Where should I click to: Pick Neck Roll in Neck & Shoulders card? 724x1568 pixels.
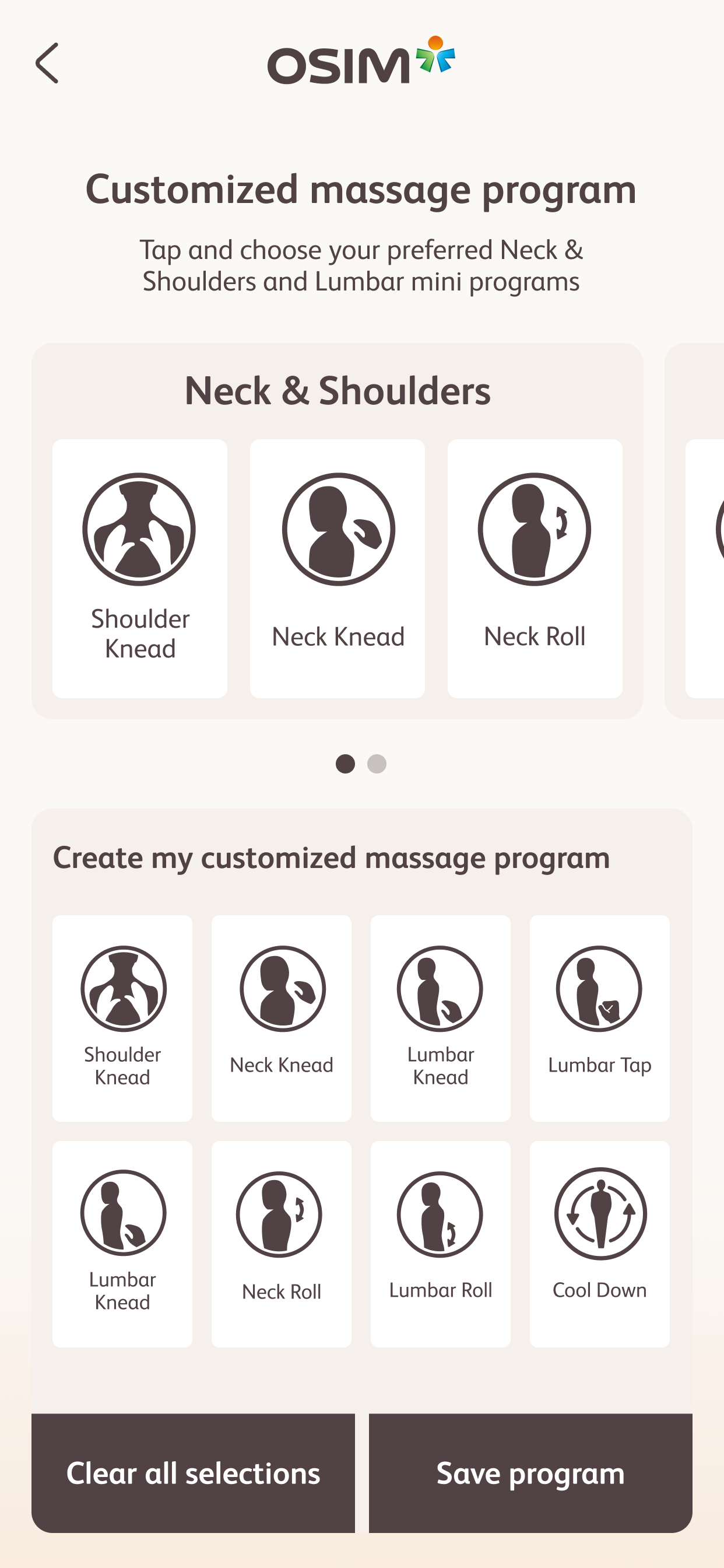coord(535,569)
